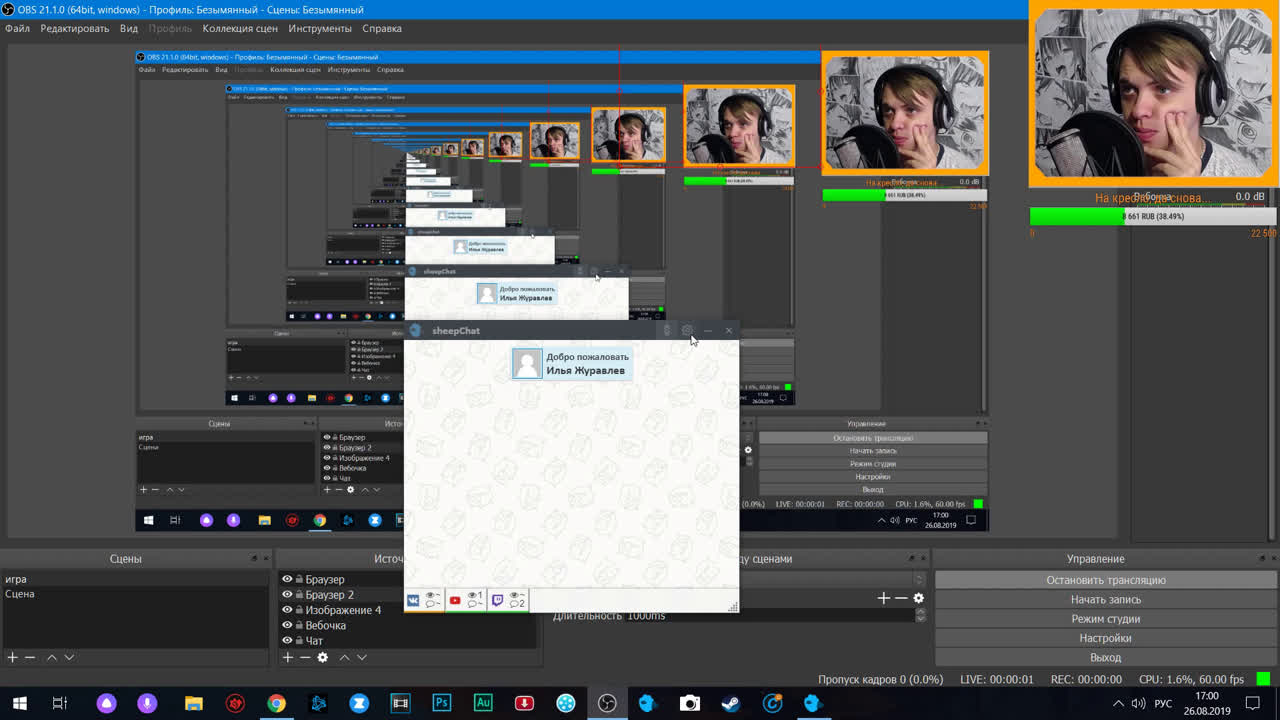The image size is (1280, 720).
Task: Click the Twitch channel icon in sheepChat
Action: pyautogui.click(x=497, y=600)
